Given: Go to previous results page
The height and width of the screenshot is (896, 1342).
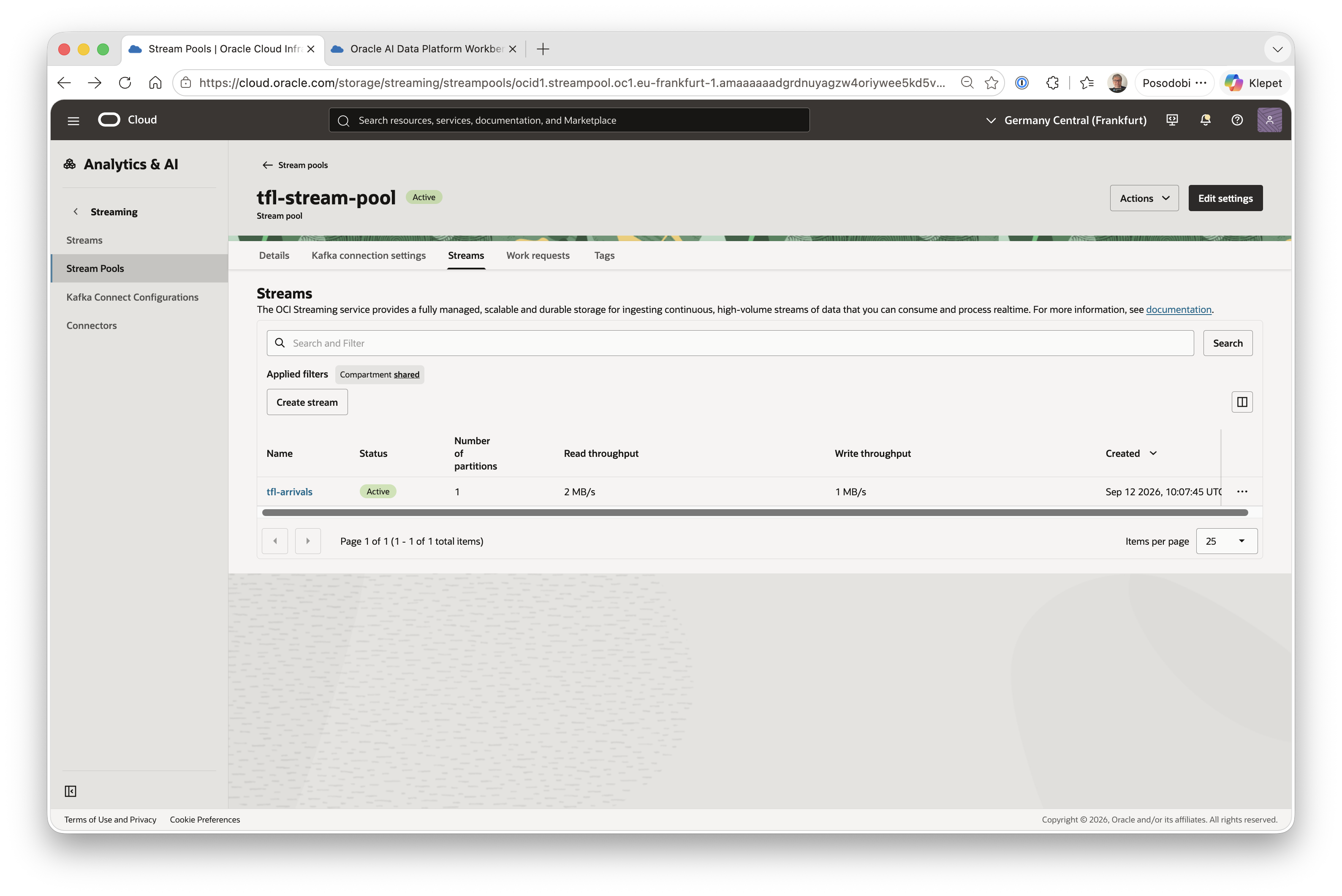Looking at the screenshot, I should click(x=275, y=540).
